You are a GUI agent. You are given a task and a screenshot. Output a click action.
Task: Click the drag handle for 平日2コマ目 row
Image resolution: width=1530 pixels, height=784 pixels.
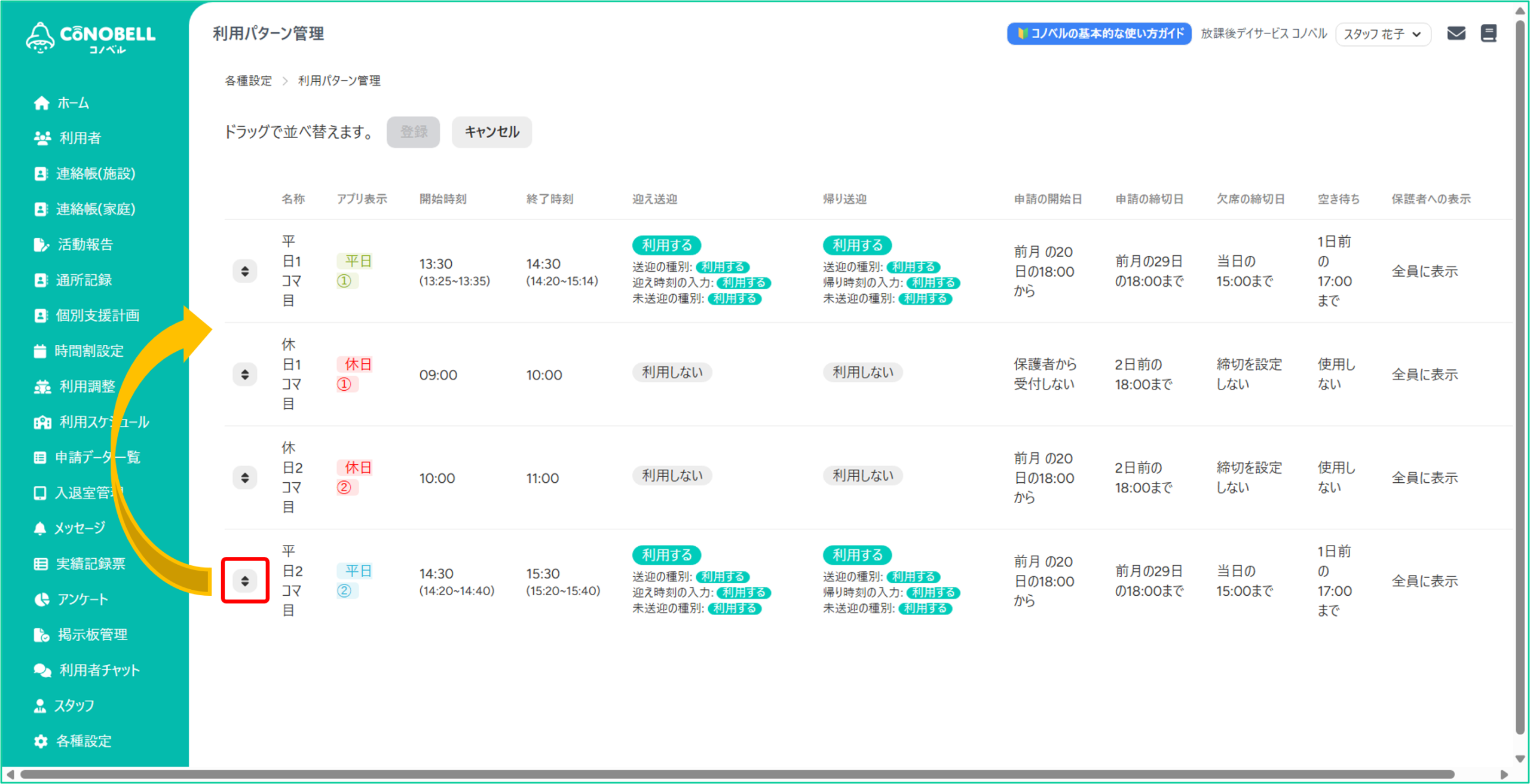pos(245,581)
